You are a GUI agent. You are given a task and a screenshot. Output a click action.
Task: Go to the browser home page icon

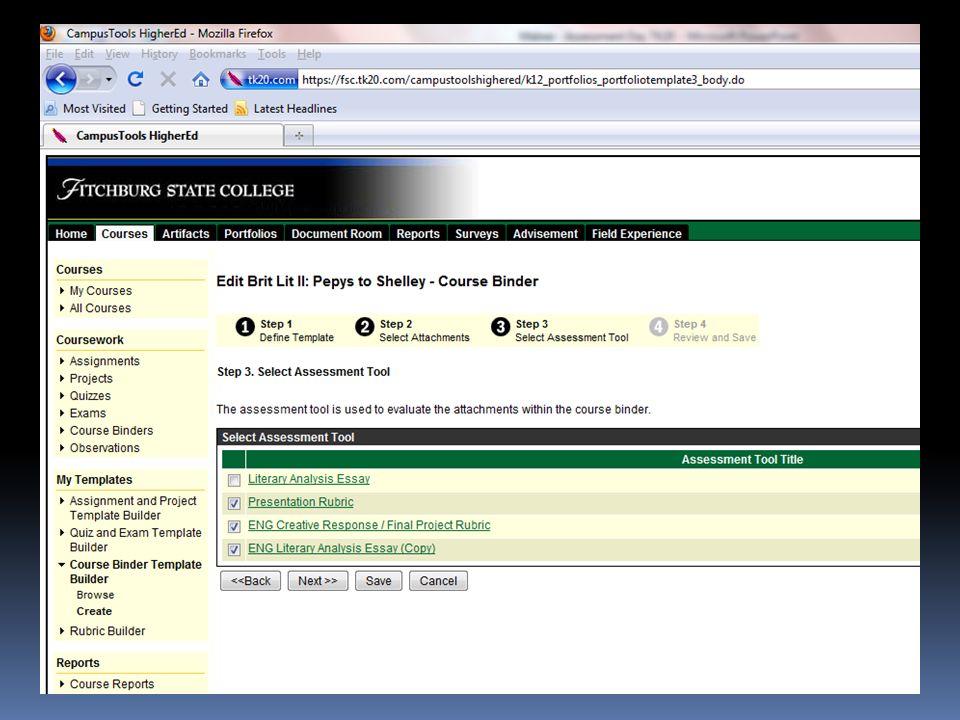(201, 80)
